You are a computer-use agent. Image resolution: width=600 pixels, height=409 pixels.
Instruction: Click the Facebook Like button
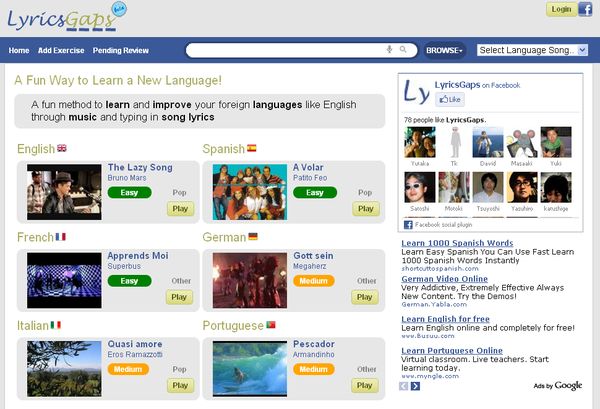pyautogui.click(x=450, y=99)
